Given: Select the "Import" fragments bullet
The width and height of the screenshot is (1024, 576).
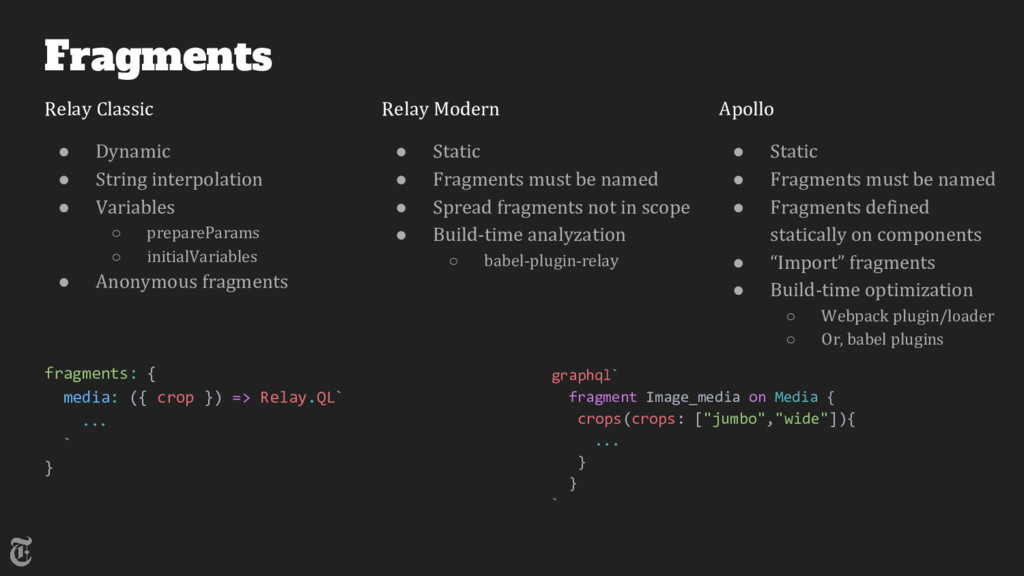Looking at the screenshot, I should pyautogui.click(x=852, y=263).
